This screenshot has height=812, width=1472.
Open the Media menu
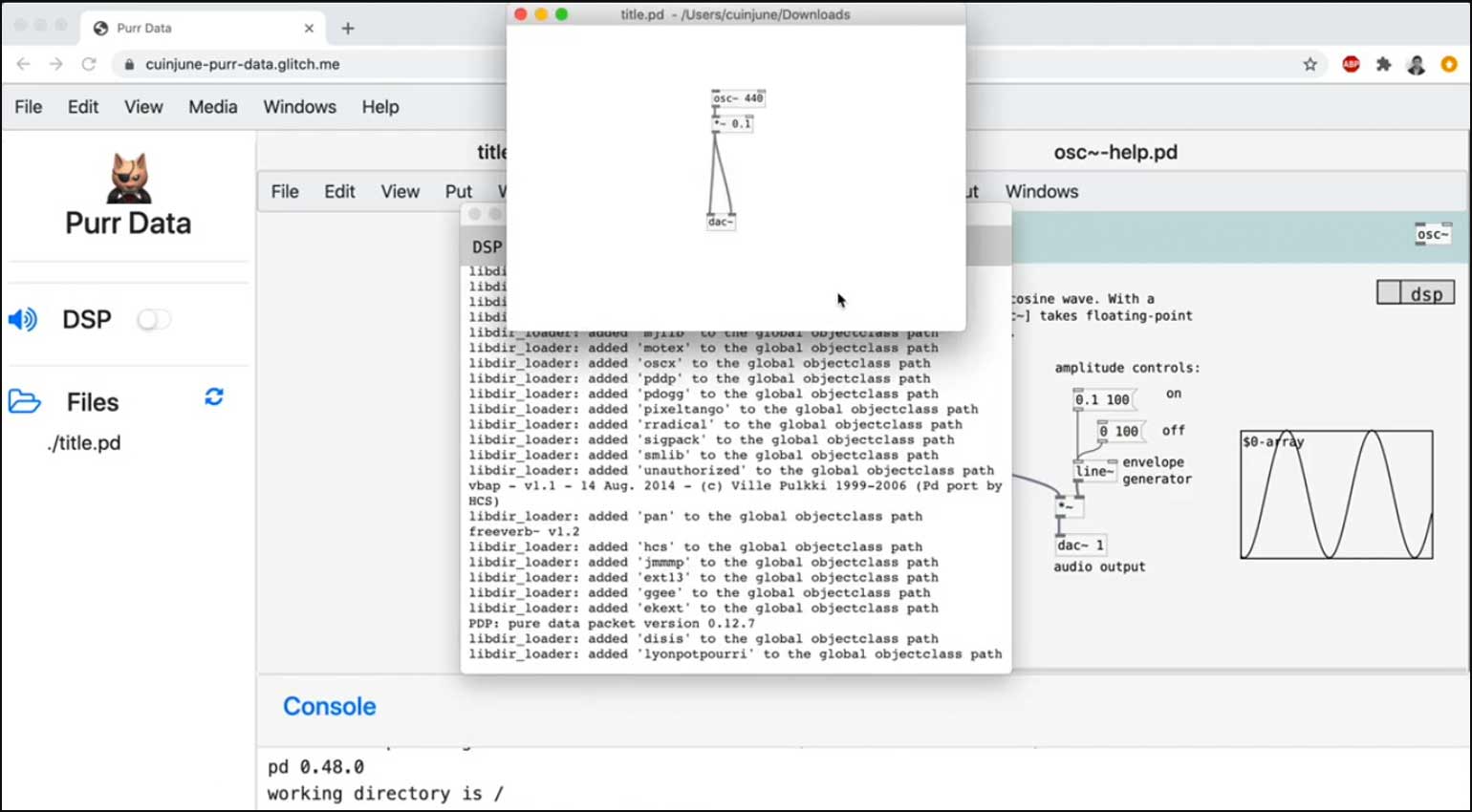pos(213,107)
